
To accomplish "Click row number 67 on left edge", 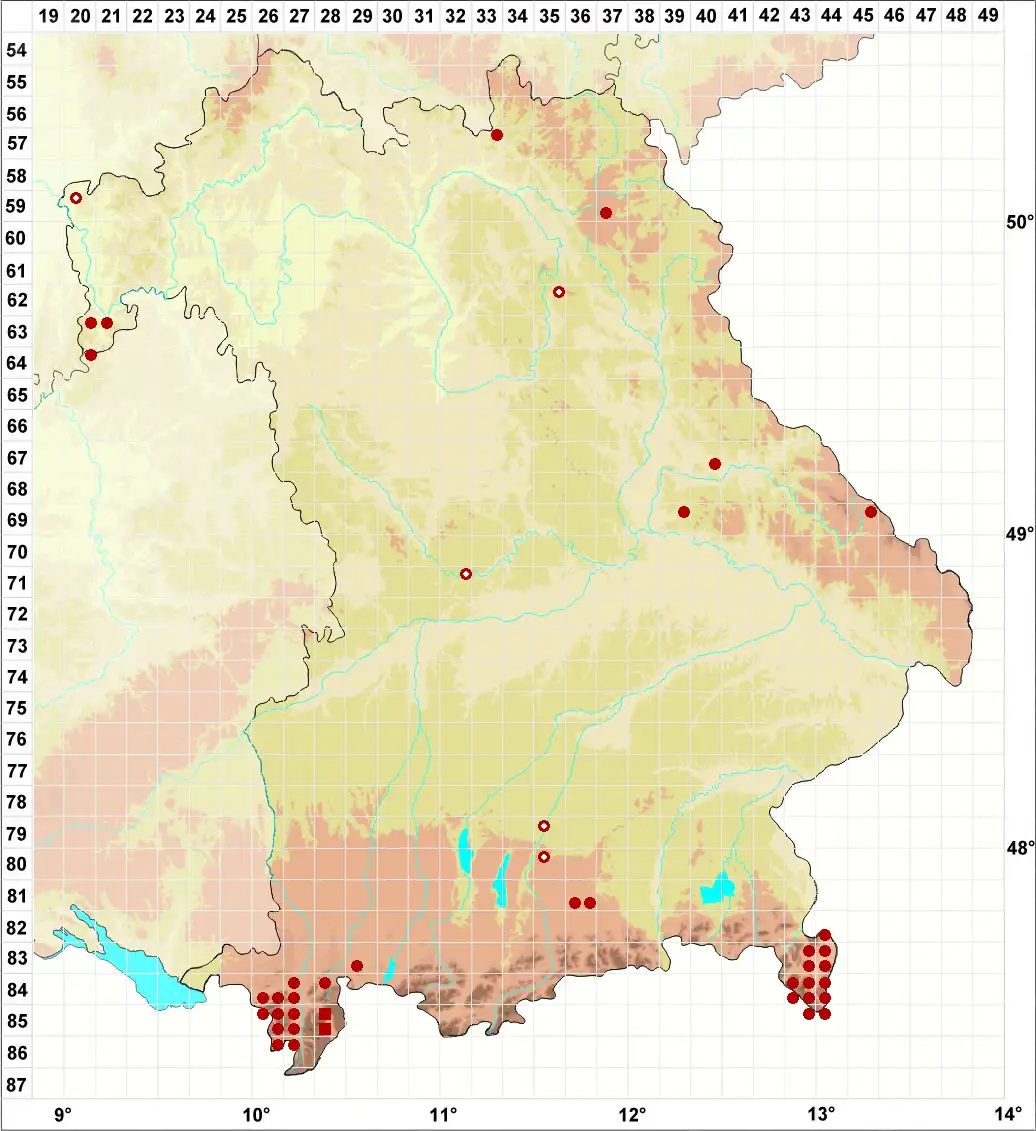I will [16, 458].
